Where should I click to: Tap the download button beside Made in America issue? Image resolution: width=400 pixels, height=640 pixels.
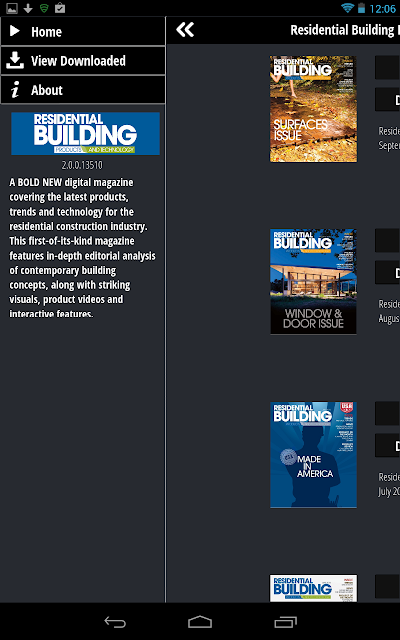point(387,445)
